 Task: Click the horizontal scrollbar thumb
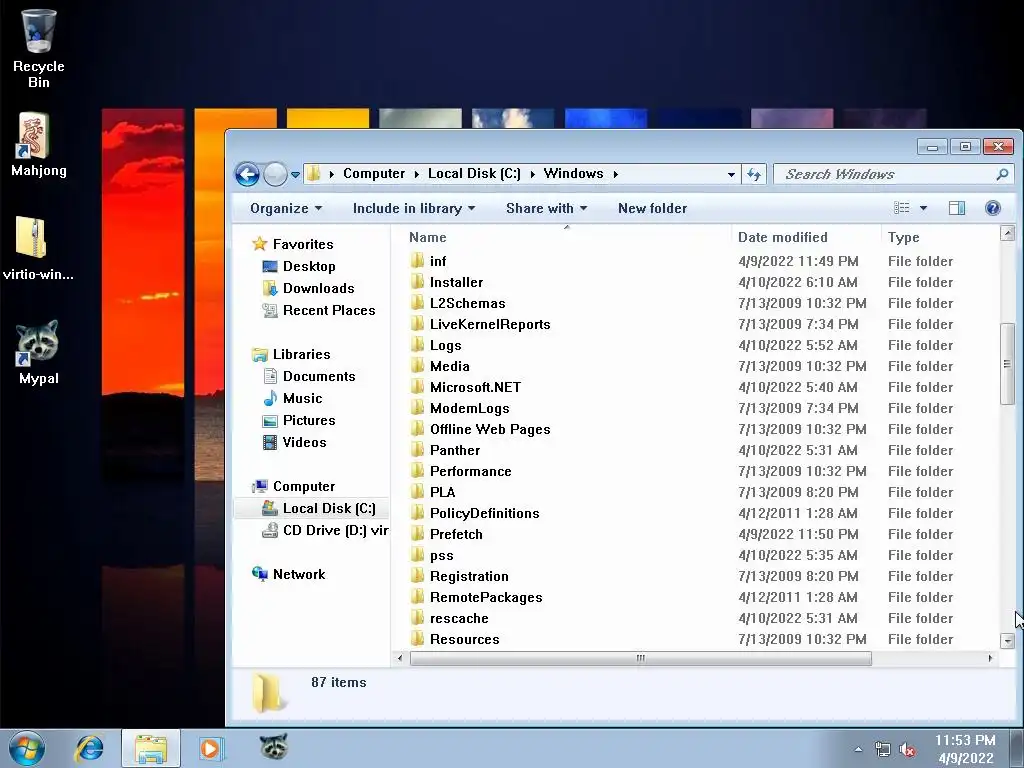[x=640, y=658]
